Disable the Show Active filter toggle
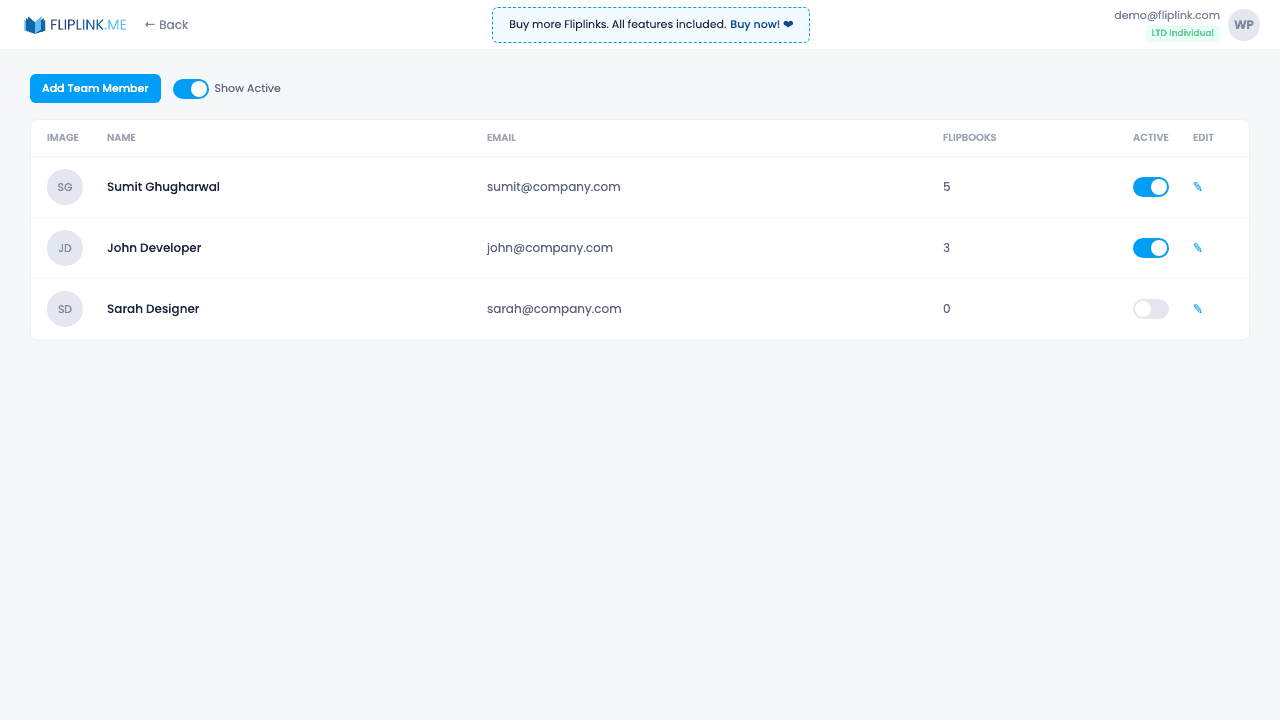The width and height of the screenshot is (1280, 720). [190, 88]
